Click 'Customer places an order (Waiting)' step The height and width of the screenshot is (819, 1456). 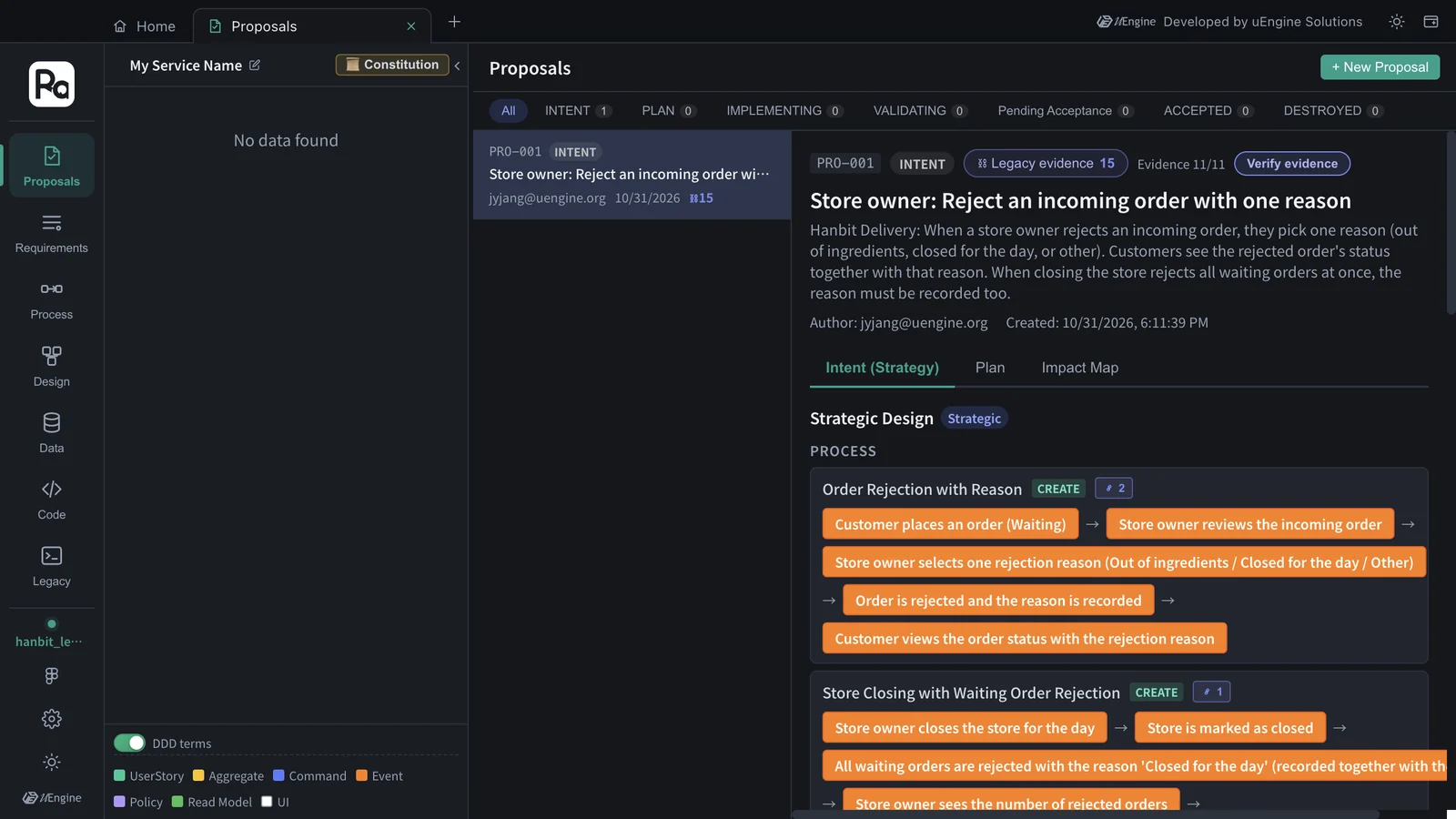[950, 524]
